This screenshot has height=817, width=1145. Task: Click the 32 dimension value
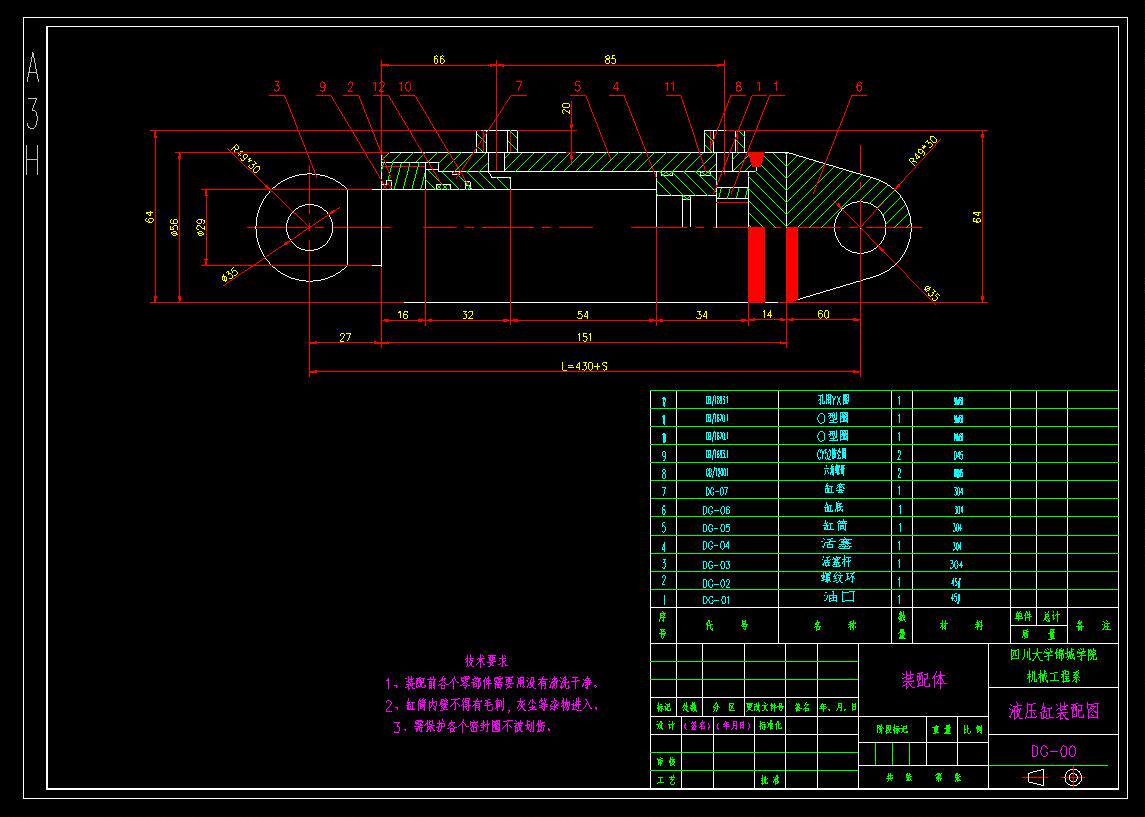(467, 315)
